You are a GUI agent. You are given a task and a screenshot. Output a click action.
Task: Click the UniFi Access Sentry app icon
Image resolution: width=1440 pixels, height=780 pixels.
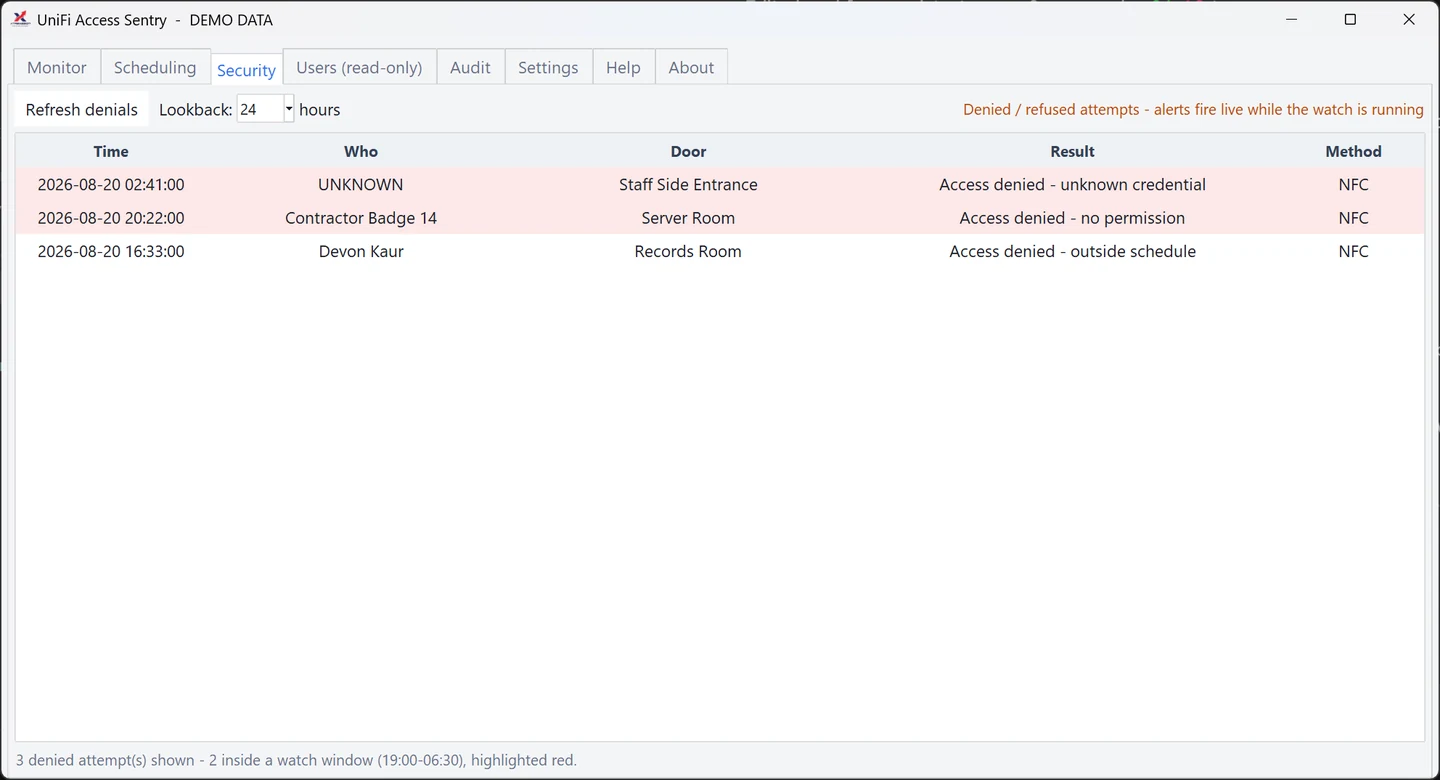pyautogui.click(x=20, y=19)
